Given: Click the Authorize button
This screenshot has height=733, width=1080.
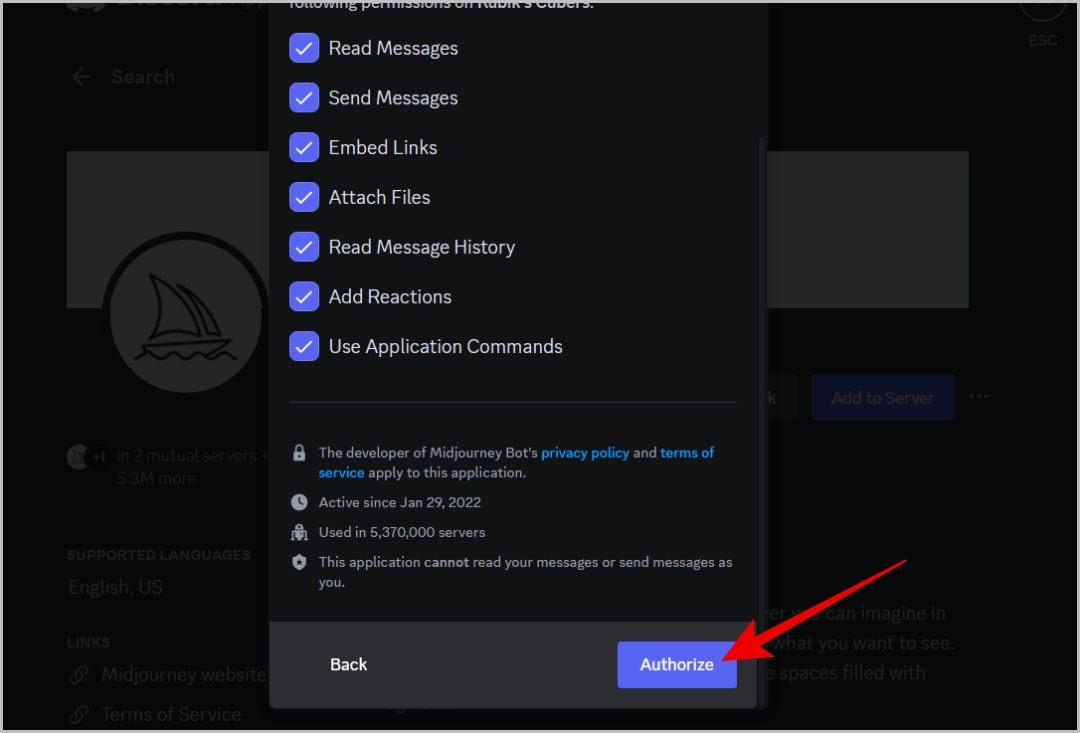Looking at the screenshot, I should click(676, 665).
